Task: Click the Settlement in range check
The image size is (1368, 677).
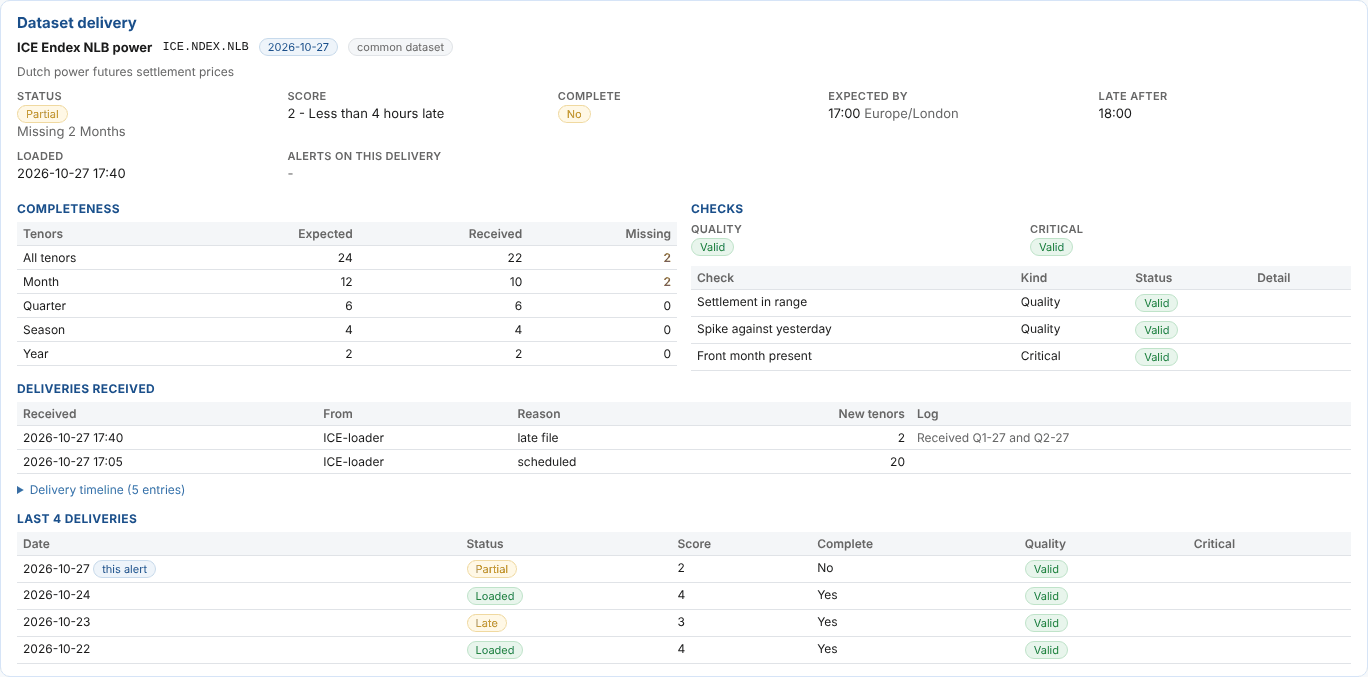Action: click(752, 302)
